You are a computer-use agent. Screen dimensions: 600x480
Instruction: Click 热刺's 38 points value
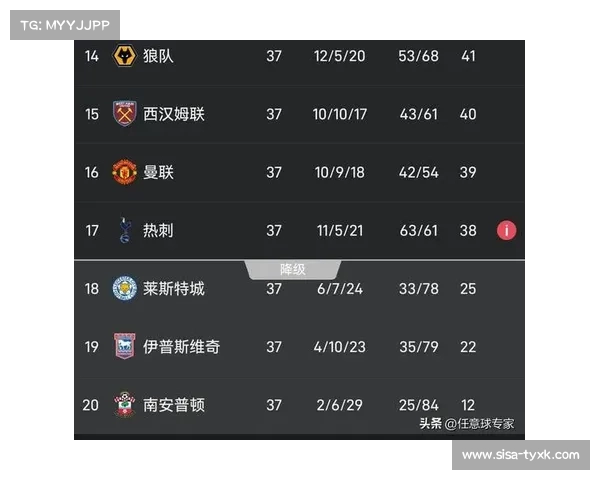click(468, 230)
